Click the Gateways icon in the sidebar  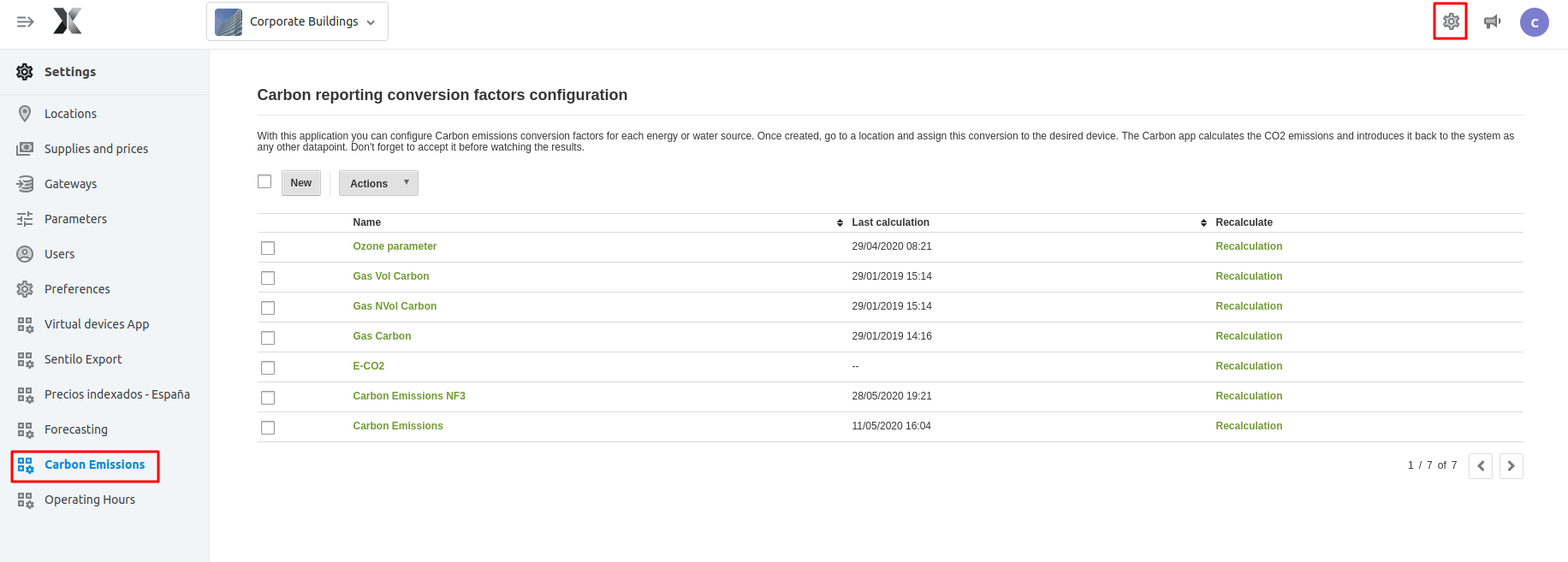pyautogui.click(x=25, y=184)
